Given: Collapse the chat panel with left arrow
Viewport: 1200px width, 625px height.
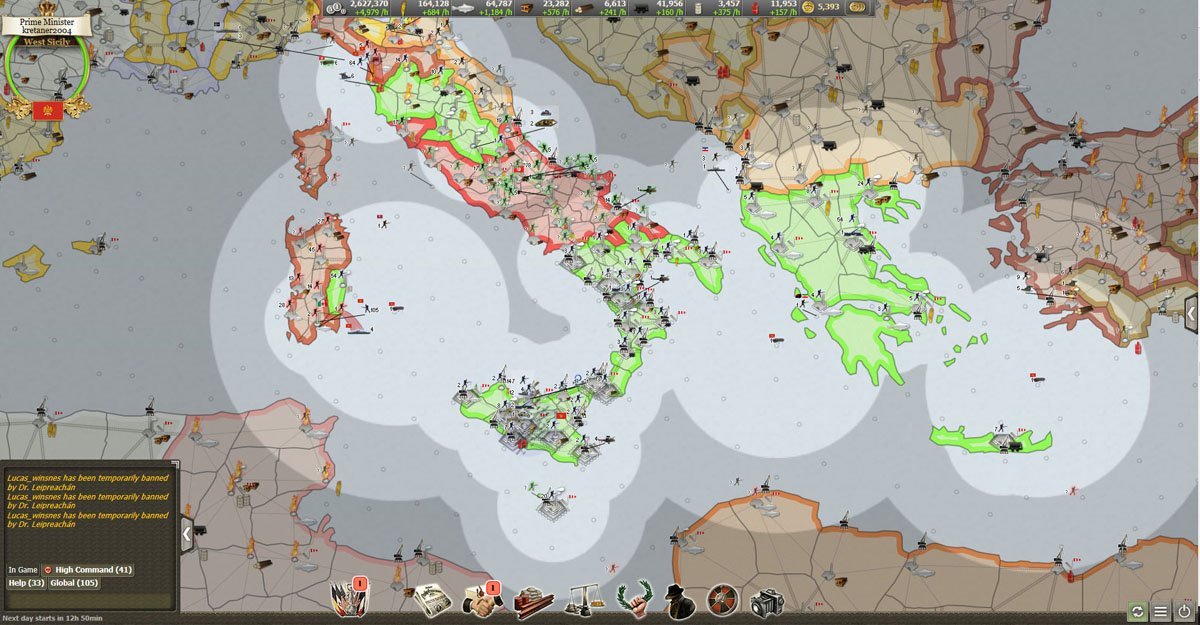Looking at the screenshot, I should point(187,535).
